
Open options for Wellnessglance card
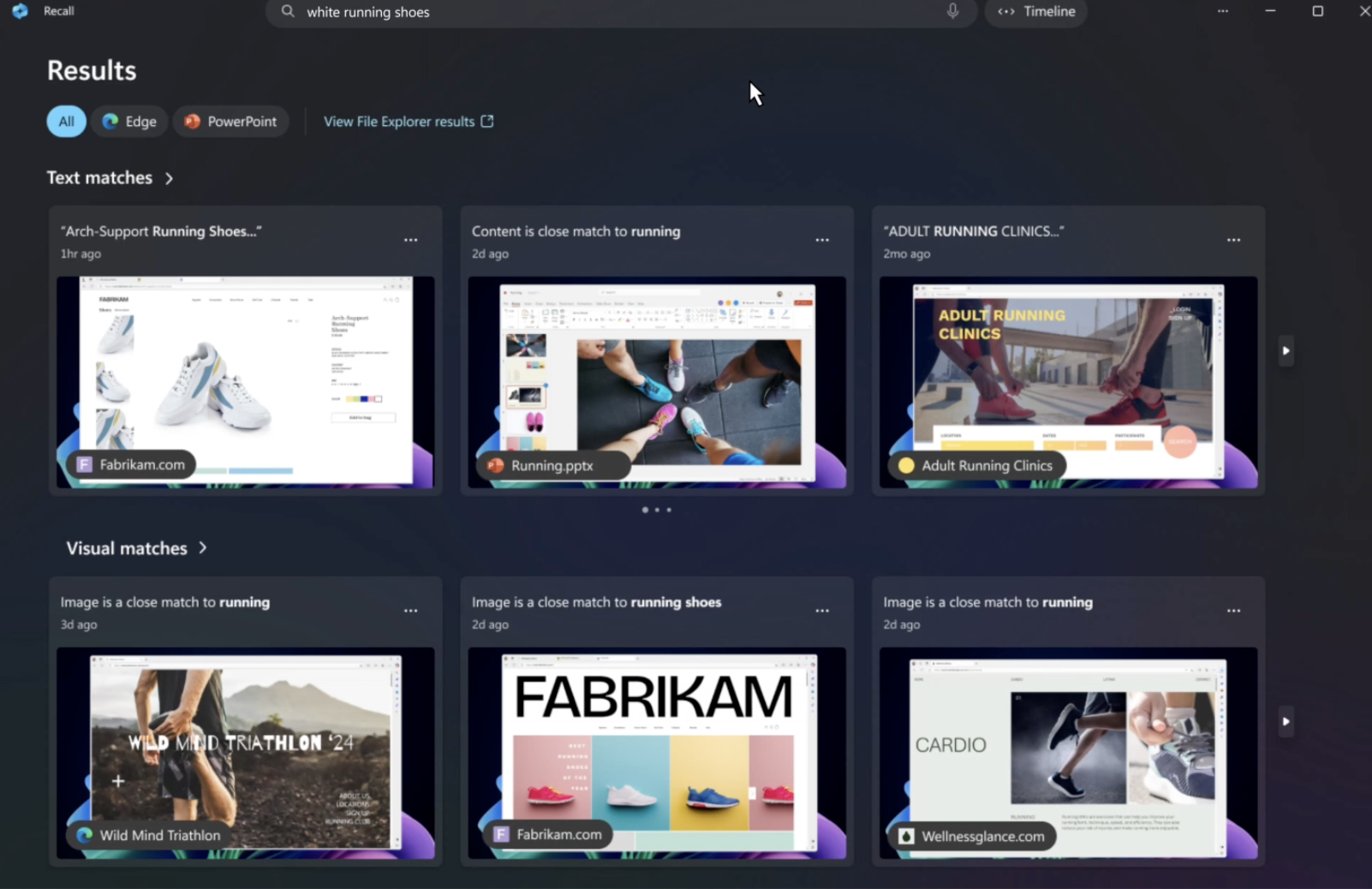(x=1233, y=612)
